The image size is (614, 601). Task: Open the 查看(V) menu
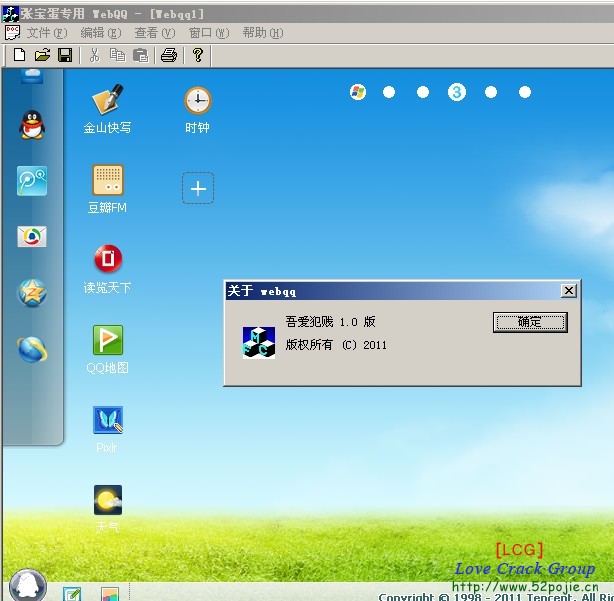point(155,33)
